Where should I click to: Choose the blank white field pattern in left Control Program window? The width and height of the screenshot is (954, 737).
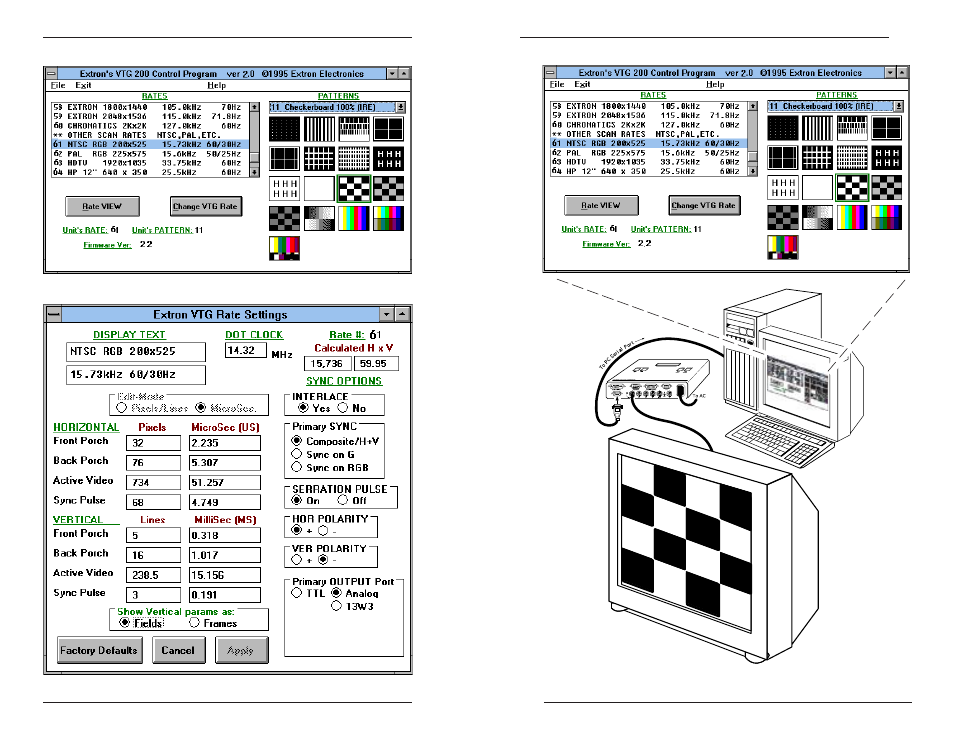[319, 189]
